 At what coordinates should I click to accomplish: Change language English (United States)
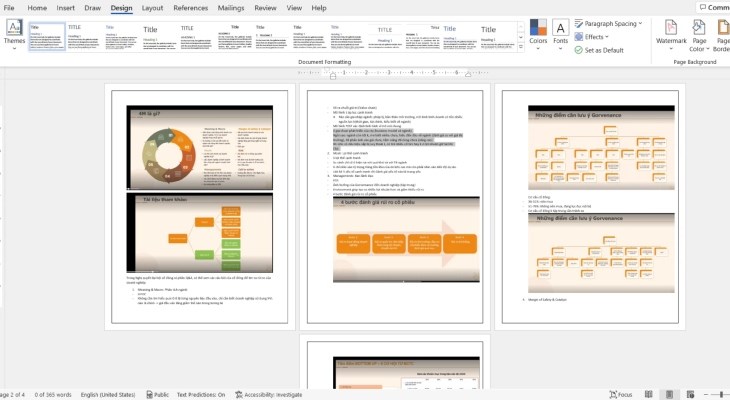click(x=108, y=394)
